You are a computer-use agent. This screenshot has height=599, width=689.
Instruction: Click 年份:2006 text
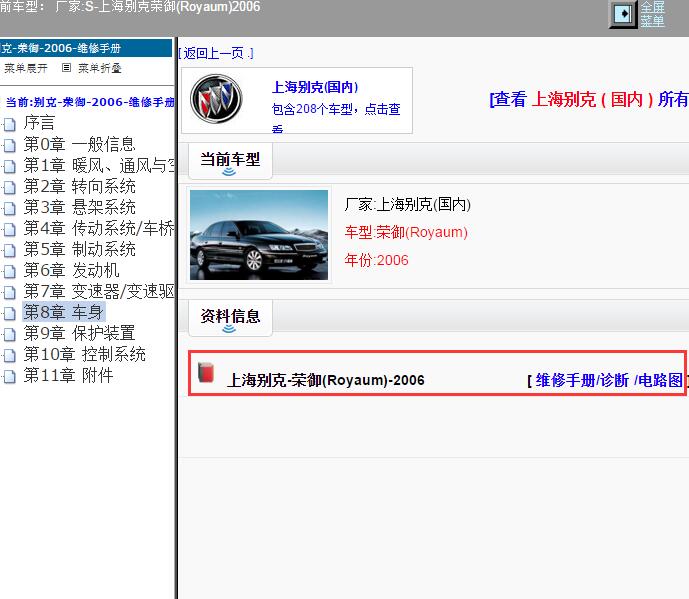point(377,260)
